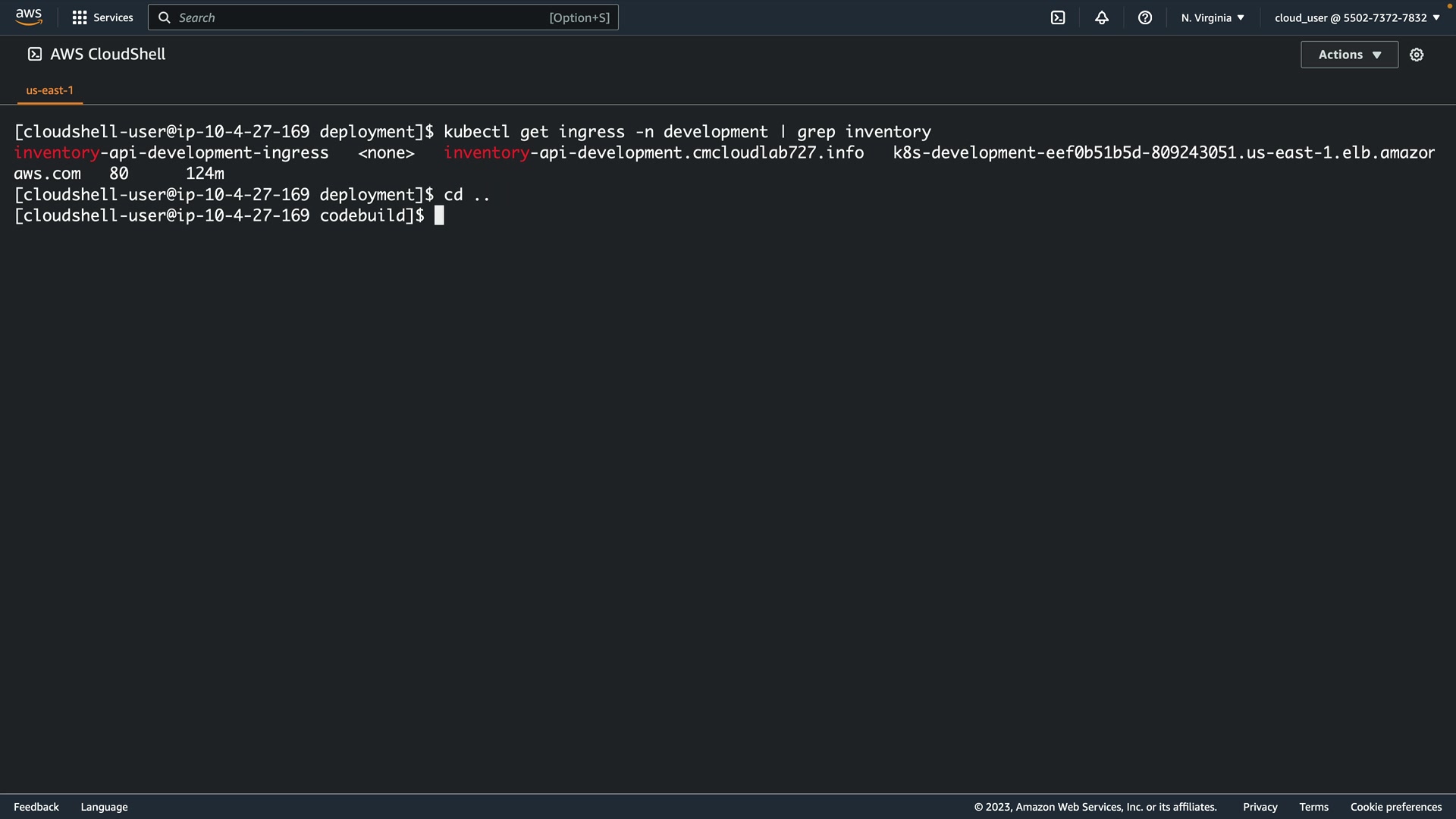Open Cookie preferences in footer
This screenshot has width=1456, height=819.
pos(1395,807)
